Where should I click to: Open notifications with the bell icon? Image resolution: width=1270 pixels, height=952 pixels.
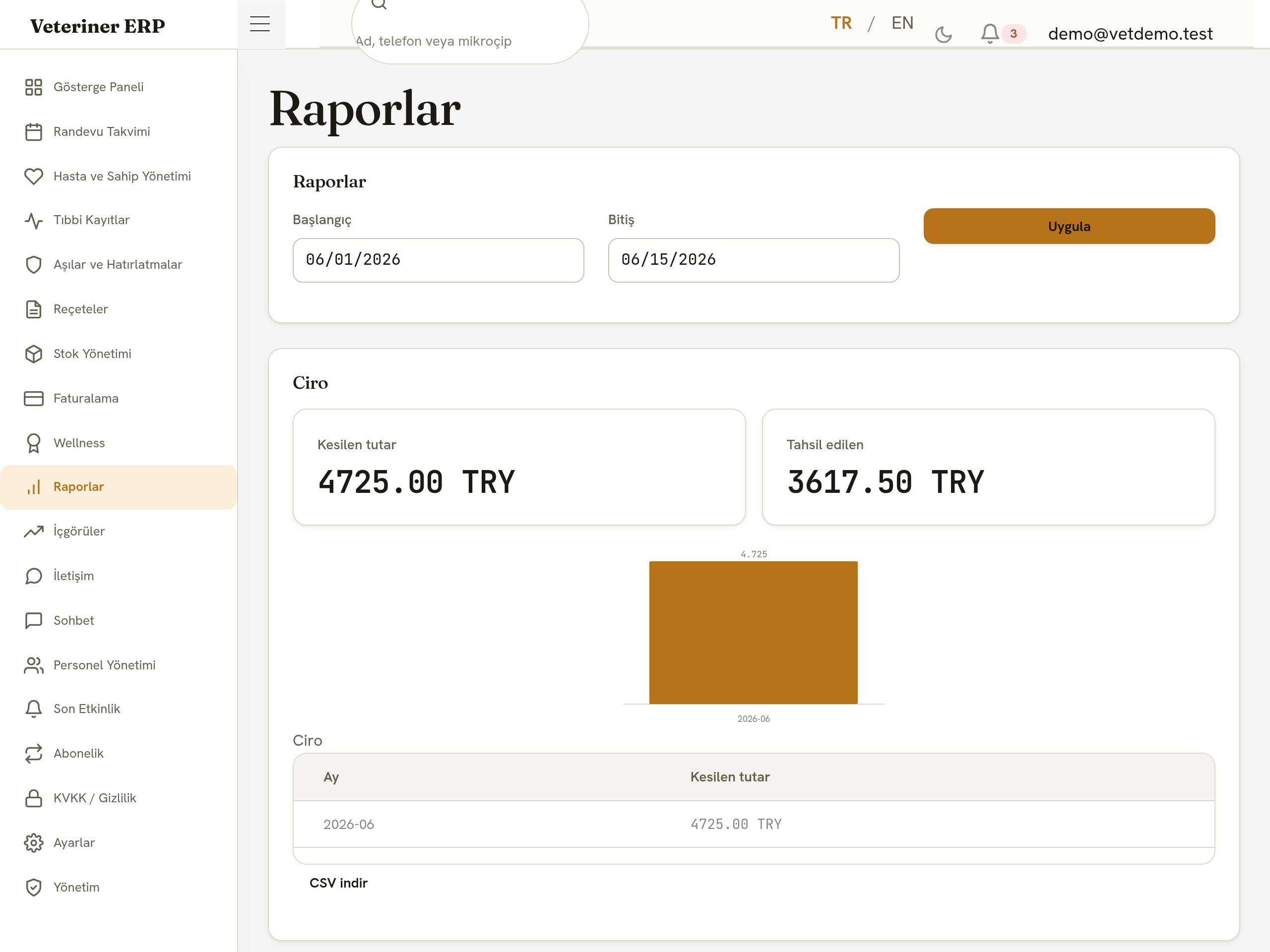tap(990, 33)
